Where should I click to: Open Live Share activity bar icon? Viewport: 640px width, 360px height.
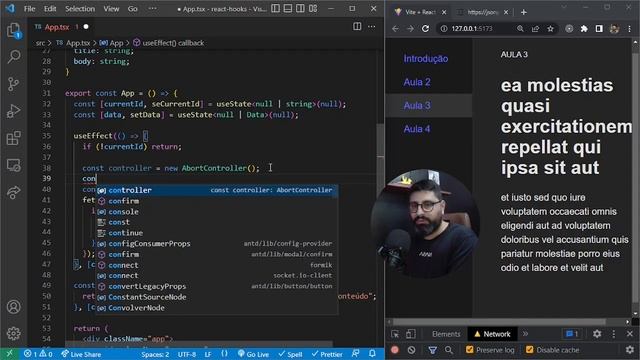click(13, 192)
